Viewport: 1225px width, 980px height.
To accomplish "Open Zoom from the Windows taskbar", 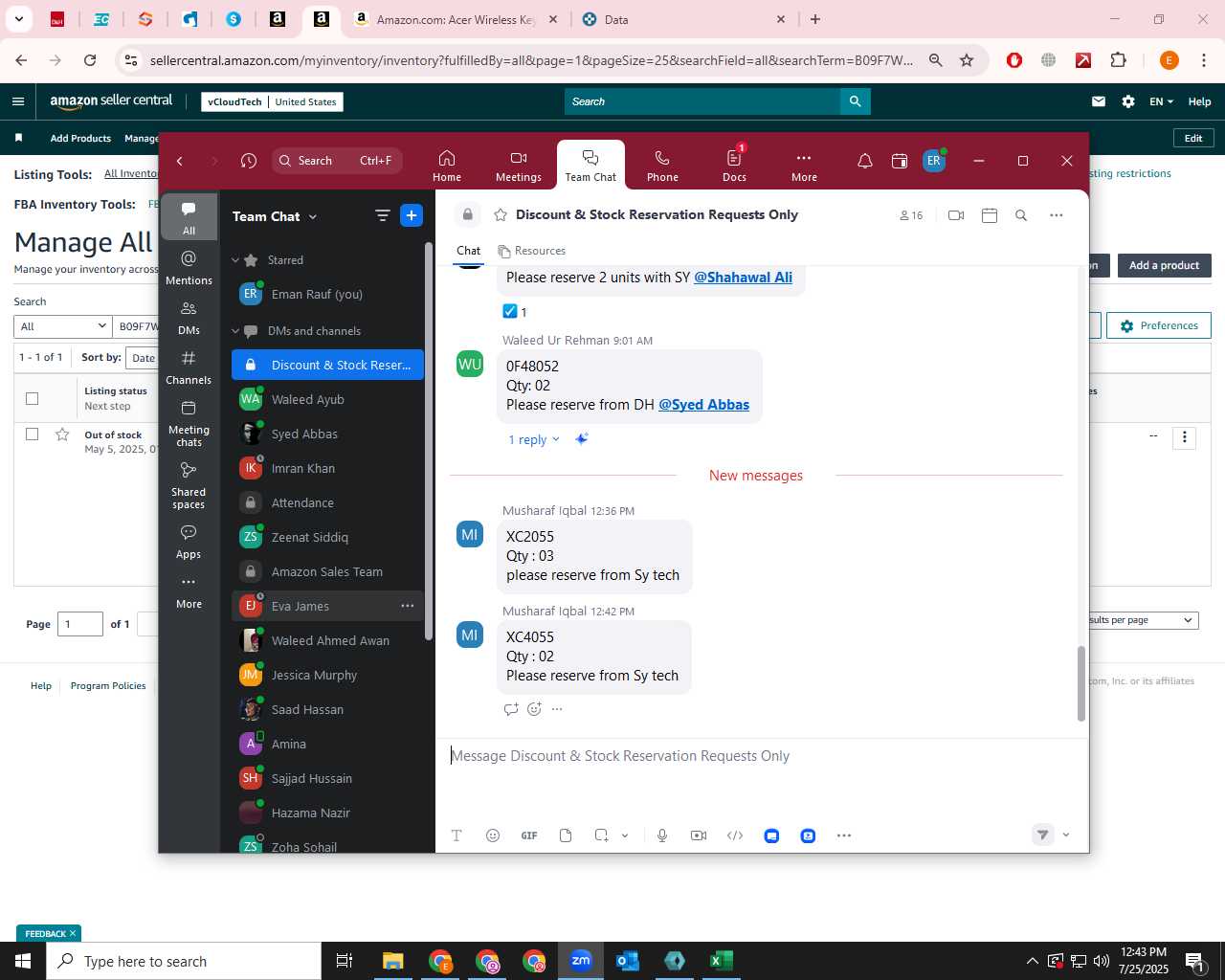I will [x=581, y=961].
